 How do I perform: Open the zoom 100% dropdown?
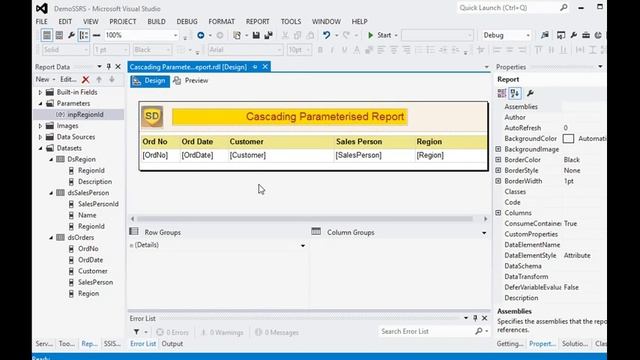pos(176,36)
